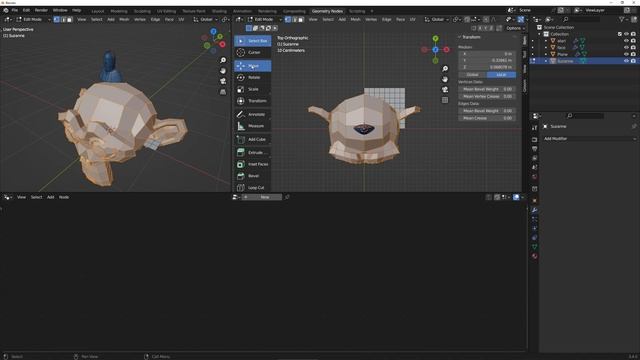Open Object Data green triangle properties tab
The width and height of the screenshot is (640, 360).
point(534,247)
